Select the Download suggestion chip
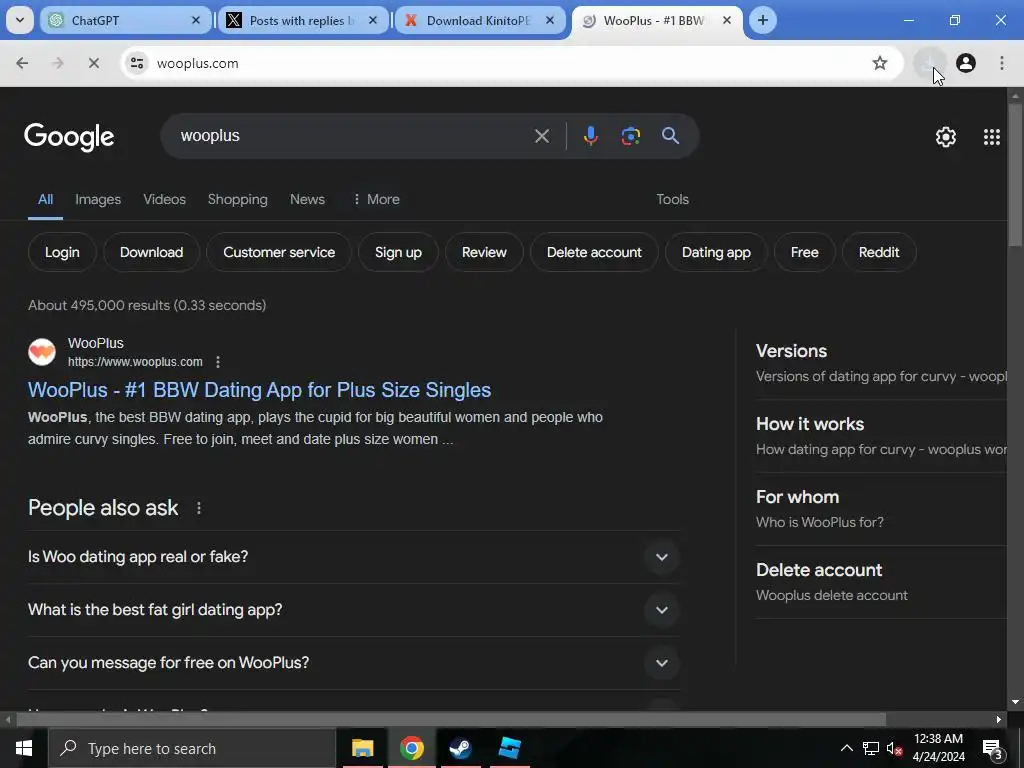The width and height of the screenshot is (1024, 768). (x=152, y=253)
